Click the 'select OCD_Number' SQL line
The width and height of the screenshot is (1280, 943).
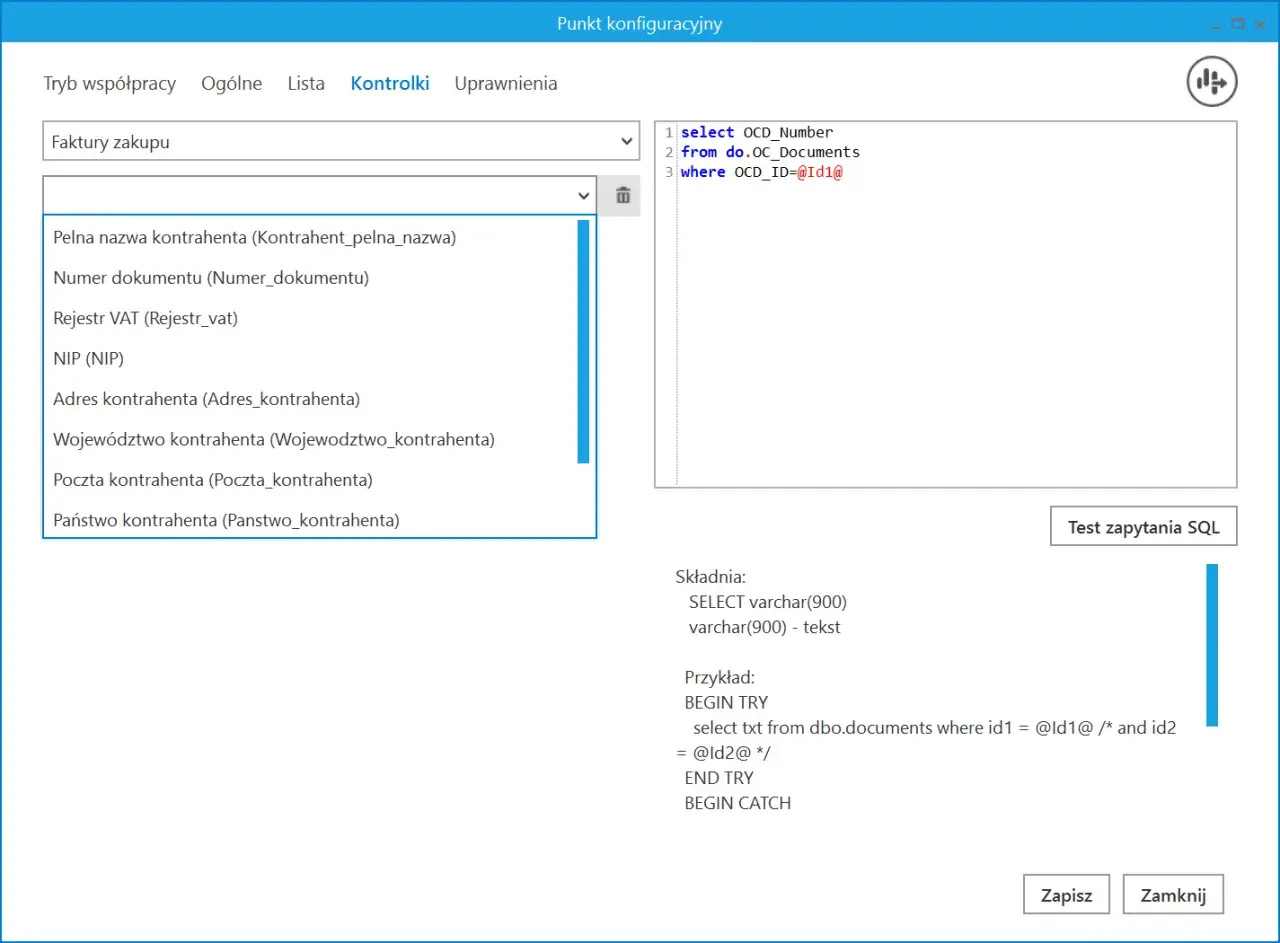(x=757, y=132)
